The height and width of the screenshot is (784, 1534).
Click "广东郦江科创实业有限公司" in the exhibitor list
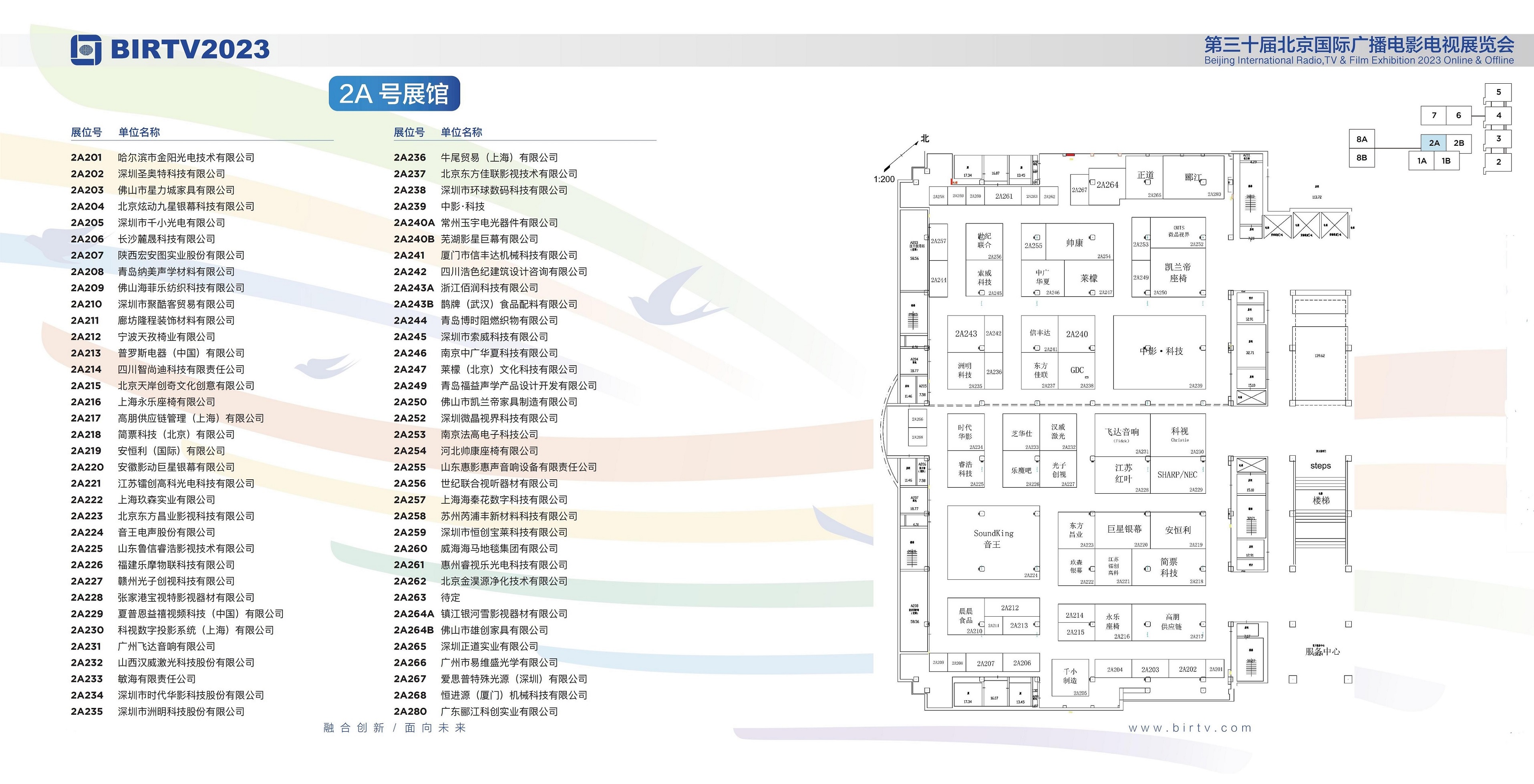pos(499,712)
